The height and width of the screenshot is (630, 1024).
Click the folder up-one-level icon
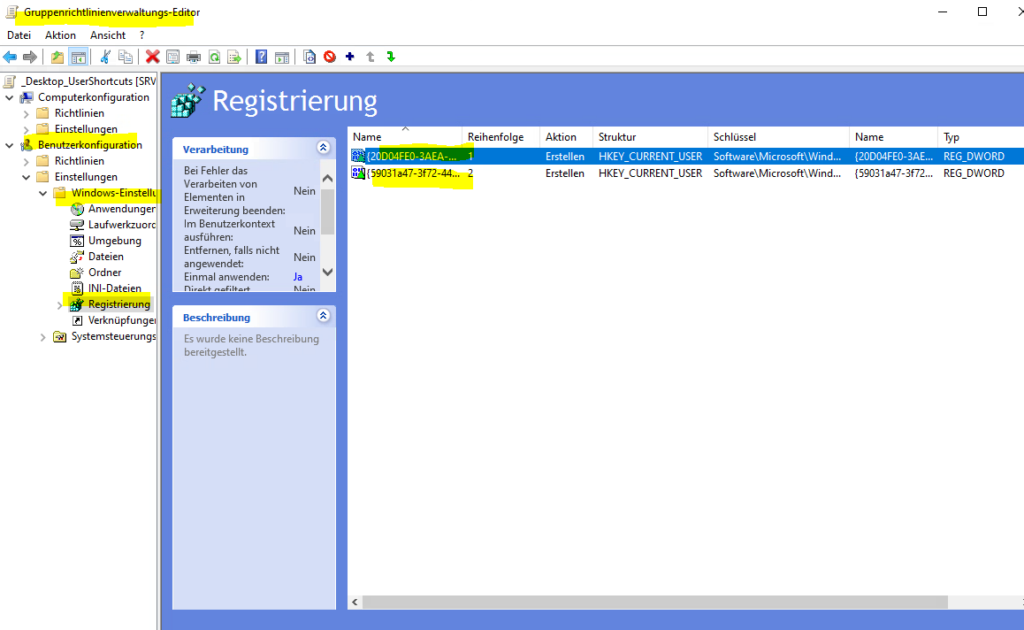click(x=57, y=57)
